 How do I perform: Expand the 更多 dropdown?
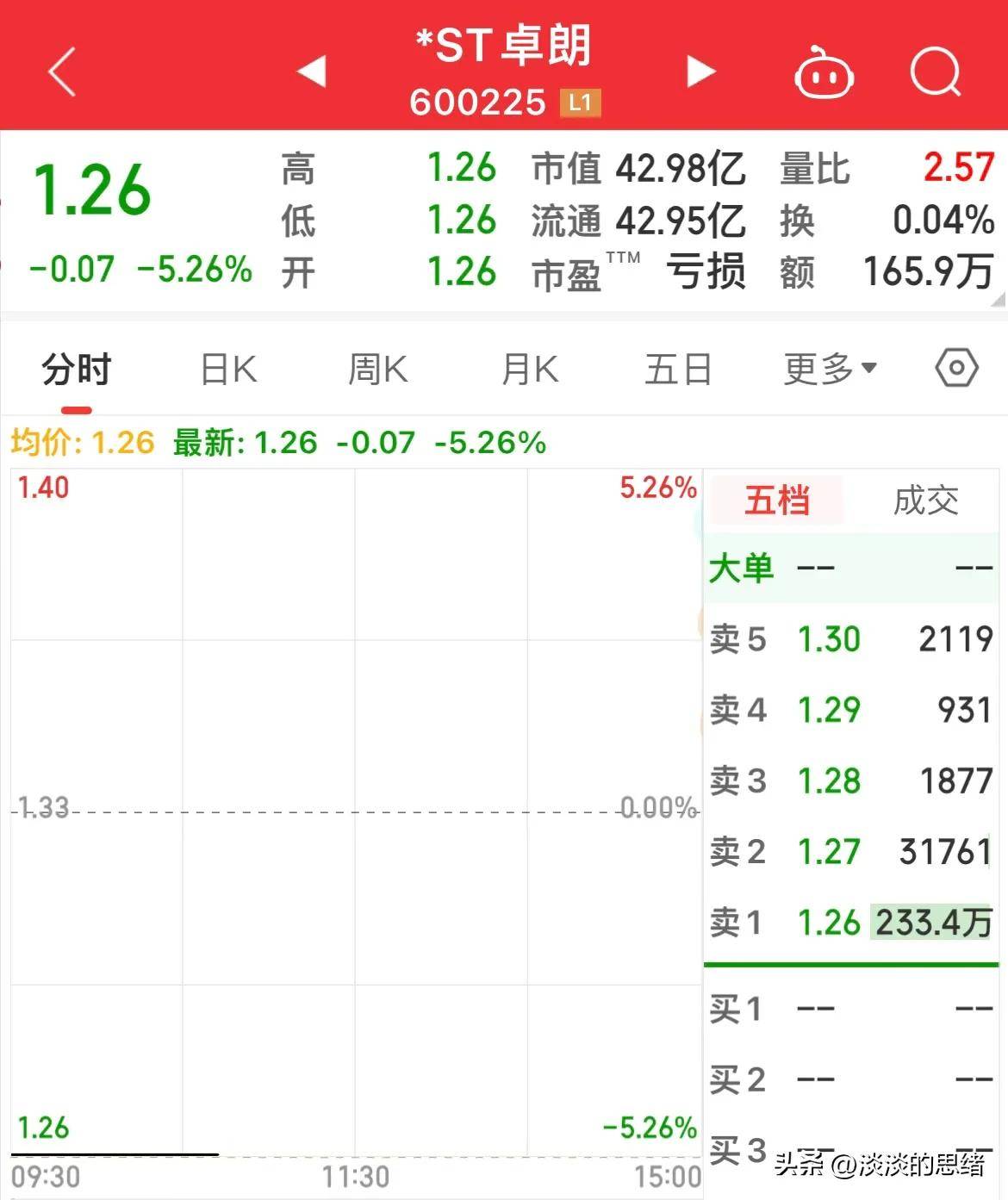(x=830, y=369)
